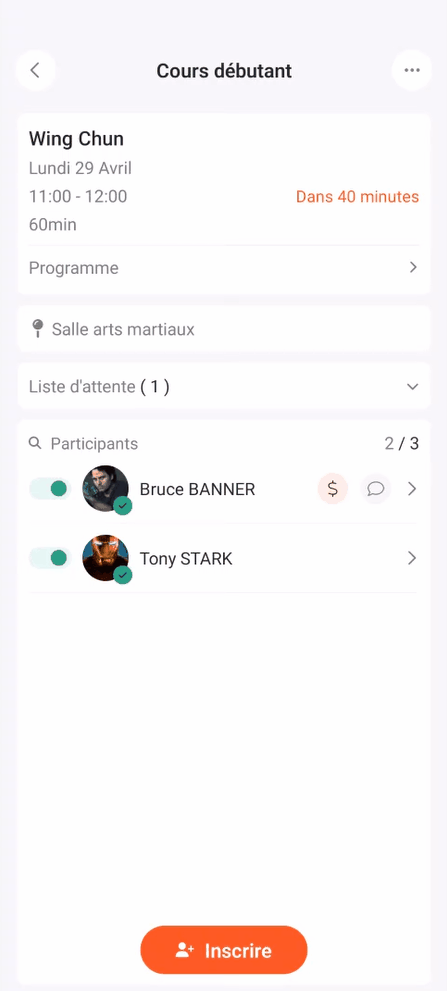Tap Tony Stark's green check badge
Viewport: 447px width, 991px height.
point(123,575)
